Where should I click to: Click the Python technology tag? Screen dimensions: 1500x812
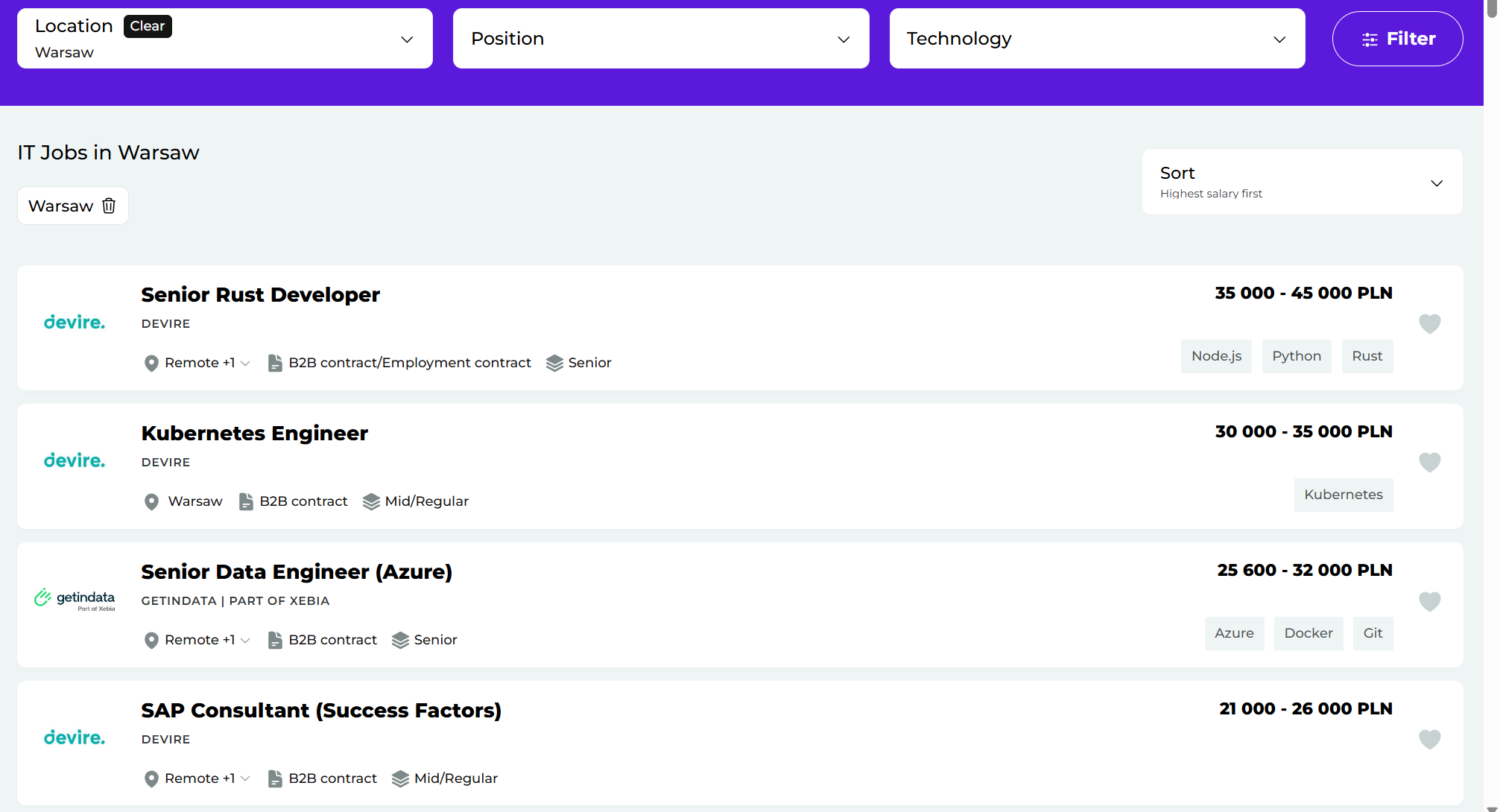point(1297,356)
